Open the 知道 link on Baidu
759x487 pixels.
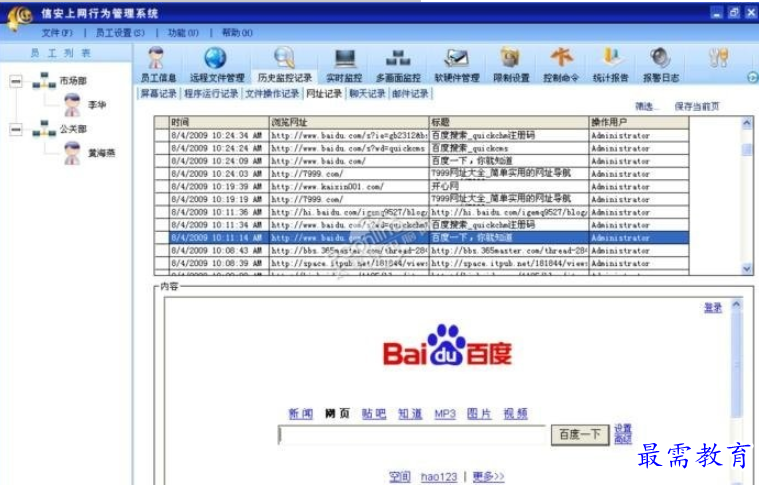pyautogui.click(x=410, y=414)
